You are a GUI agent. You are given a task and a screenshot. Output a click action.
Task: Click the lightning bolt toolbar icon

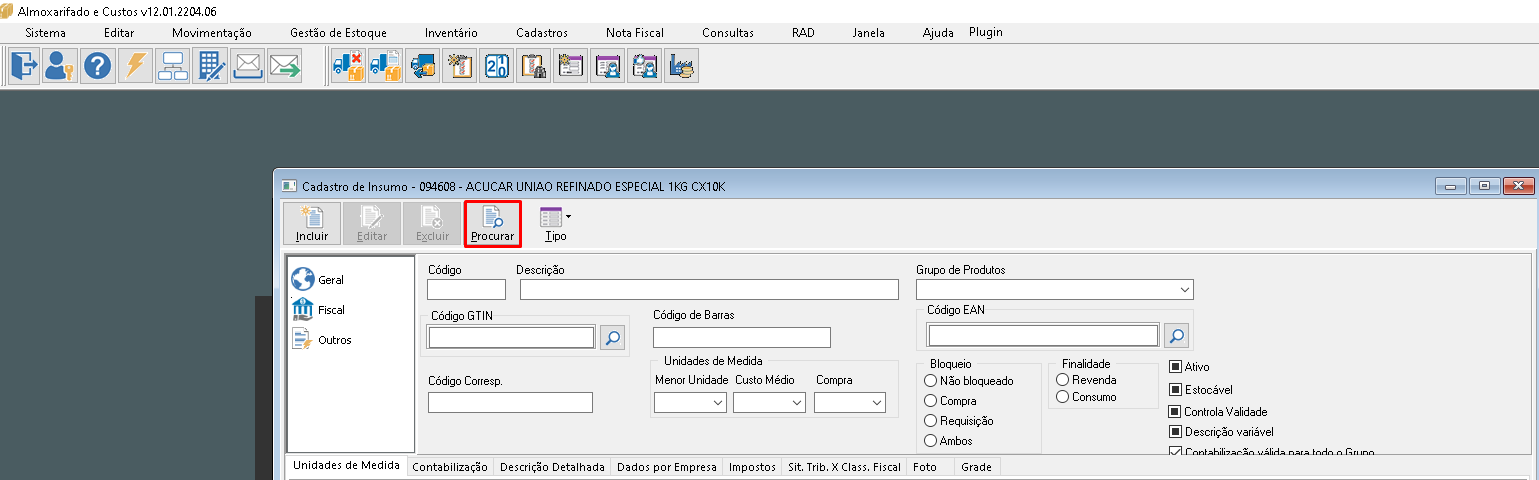coord(135,66)
